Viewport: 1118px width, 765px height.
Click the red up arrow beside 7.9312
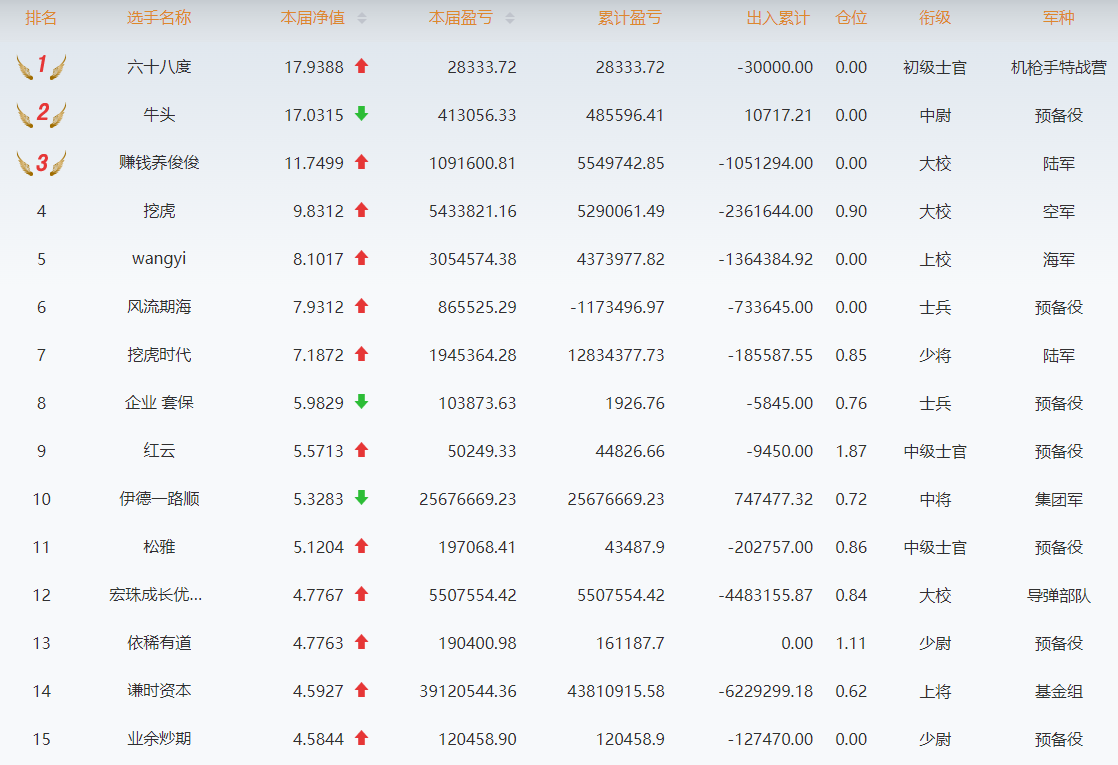[x=361, y=306]
